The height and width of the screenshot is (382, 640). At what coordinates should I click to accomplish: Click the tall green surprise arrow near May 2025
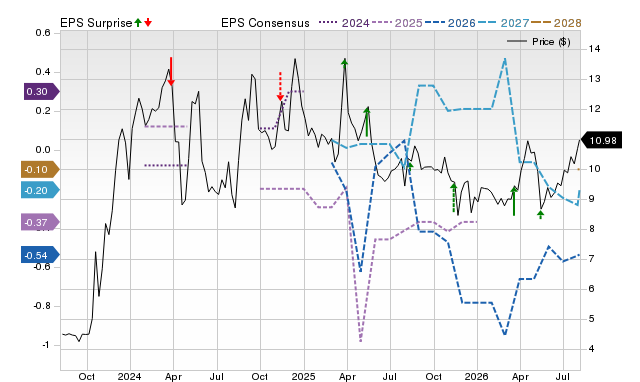point(367,122)
